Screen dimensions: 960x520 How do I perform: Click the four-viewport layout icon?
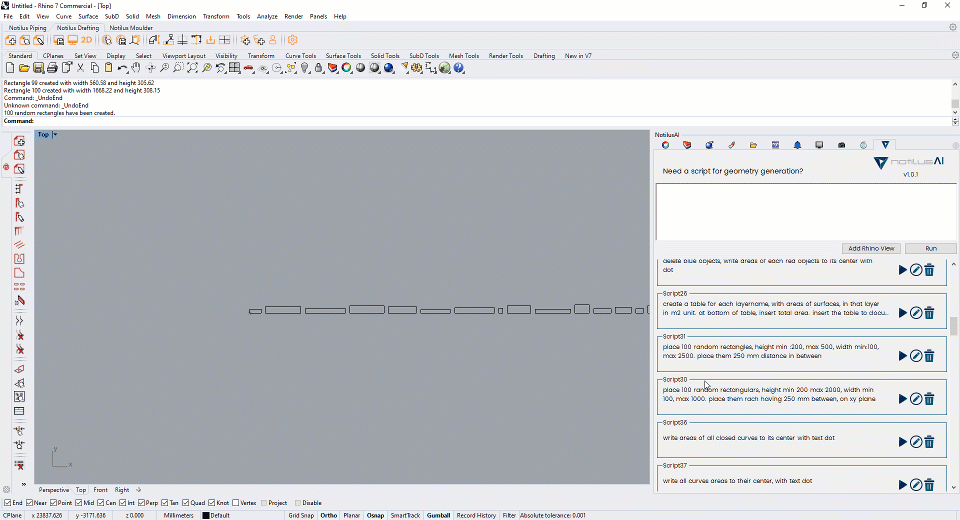234,68
